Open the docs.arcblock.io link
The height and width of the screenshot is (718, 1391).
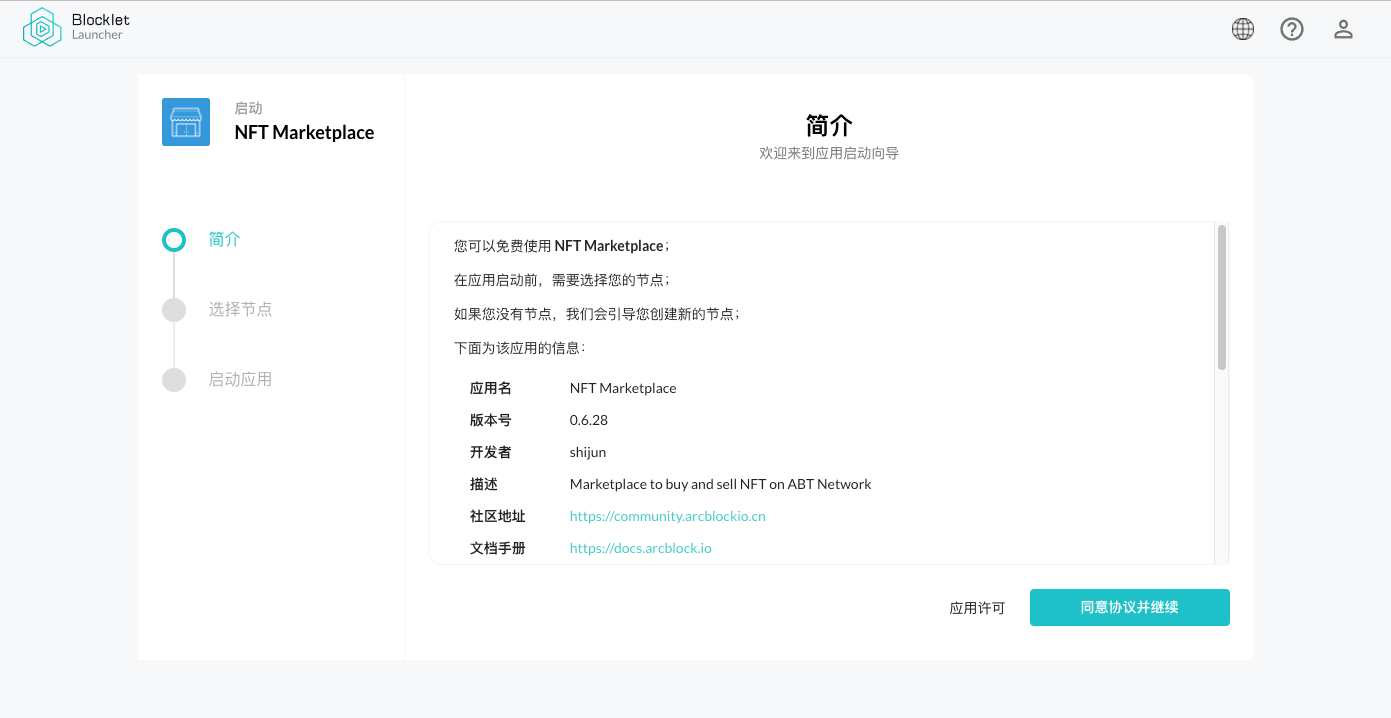pos(641,548)
